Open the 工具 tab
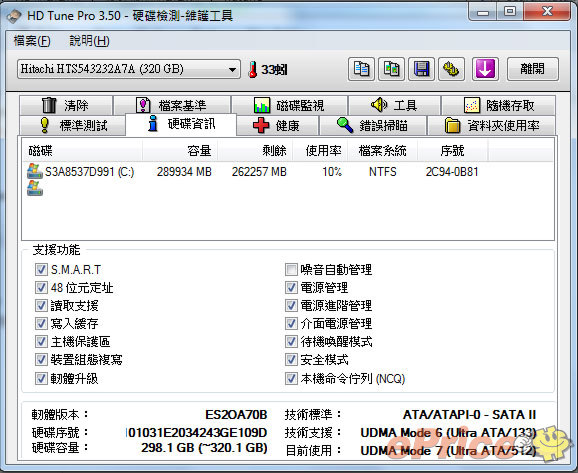Viewport: 578px width, 473px height. [x=394, y=105]
